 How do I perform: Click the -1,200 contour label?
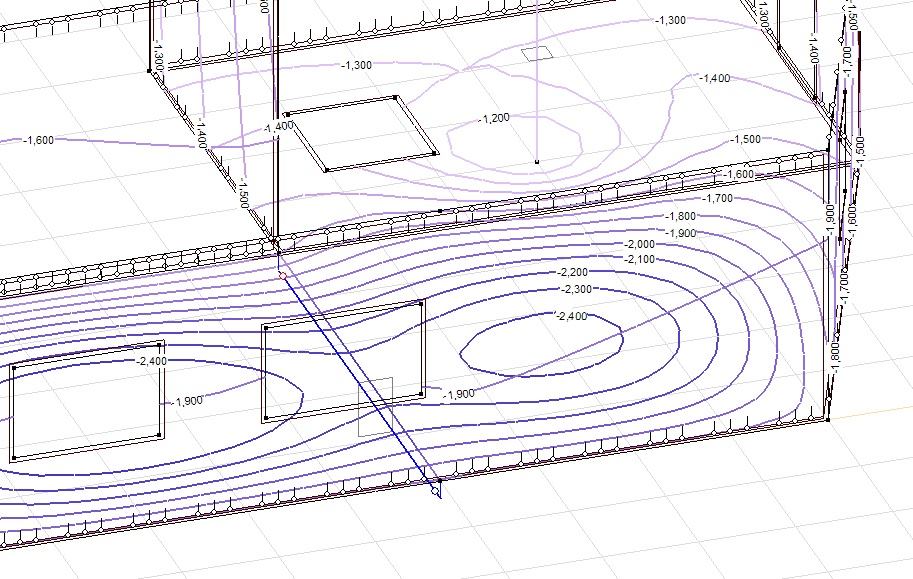click(x=495, y=118)
